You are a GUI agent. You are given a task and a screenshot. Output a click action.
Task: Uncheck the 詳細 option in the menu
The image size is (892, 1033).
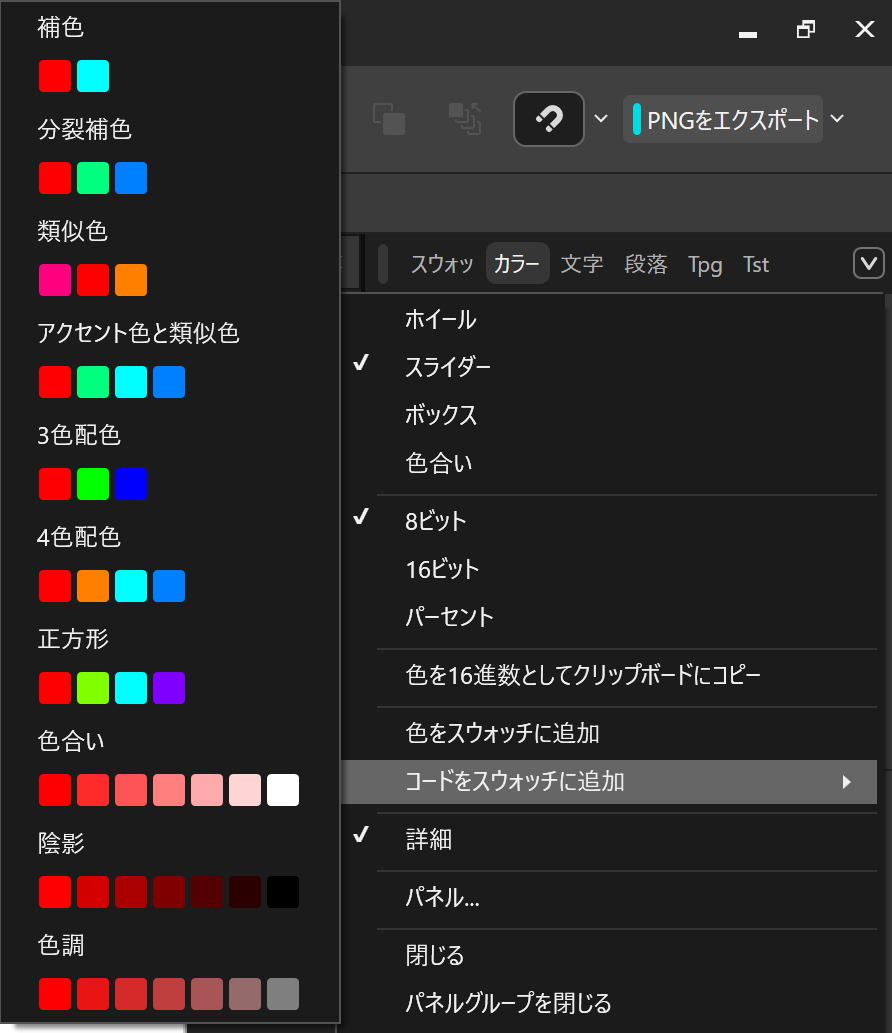point(429,840)
